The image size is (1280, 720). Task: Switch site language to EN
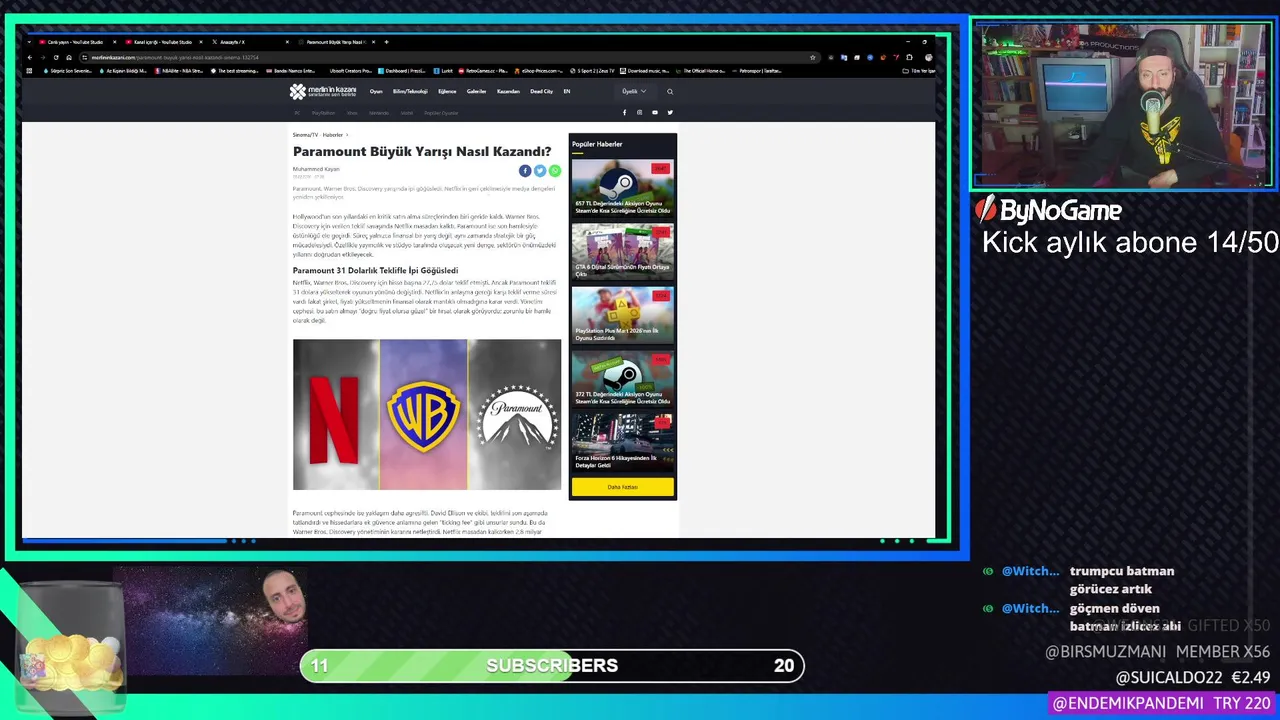(x=567, y=91)
